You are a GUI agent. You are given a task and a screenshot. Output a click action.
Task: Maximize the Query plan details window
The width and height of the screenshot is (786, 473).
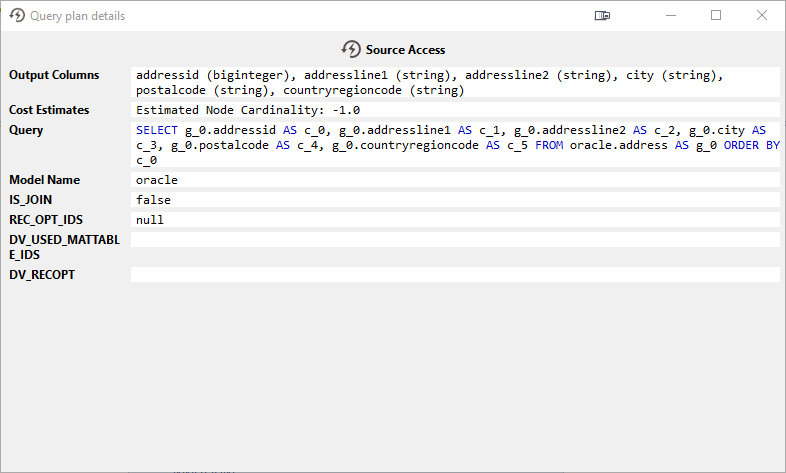[x=716, y=16]
